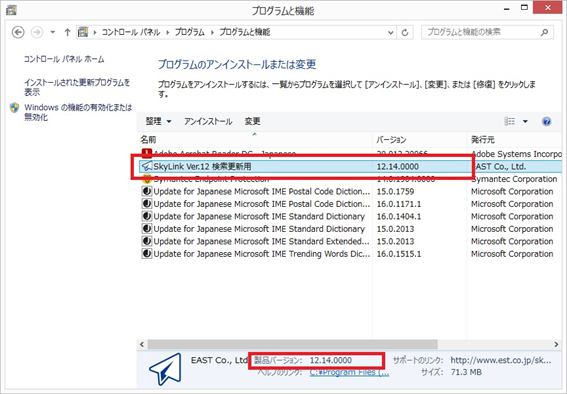Maximize the プログラムと機能 window

click(524, 8)
